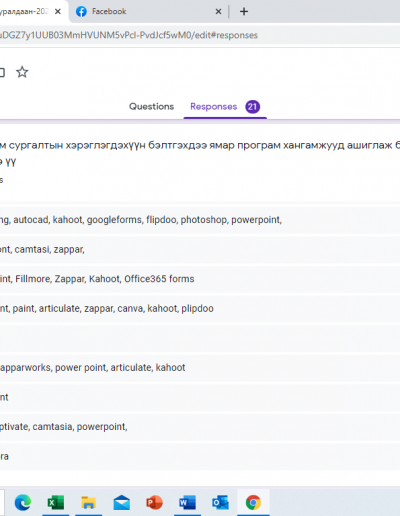Open Microsoft Edge from the taskbar

coord(23,502)
